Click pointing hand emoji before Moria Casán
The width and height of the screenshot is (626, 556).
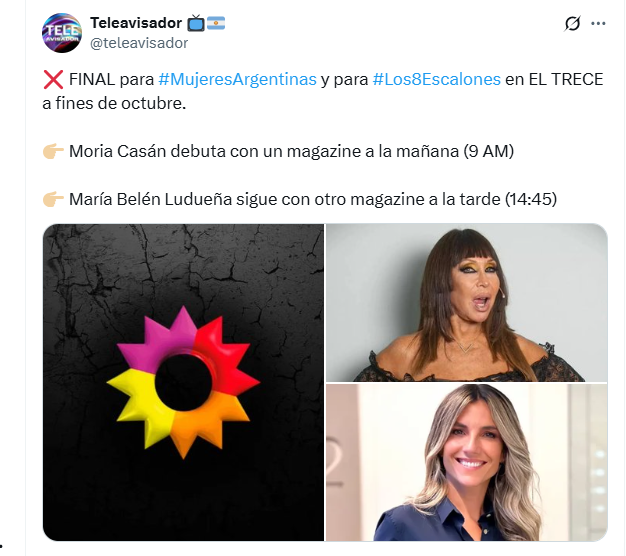53,151
